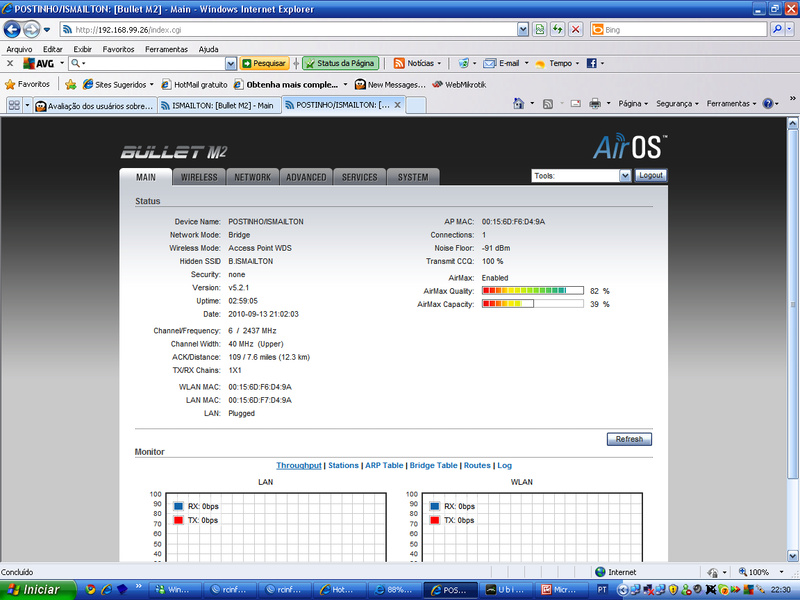The image size is (800, 600).
Task: Click the AirMax Quality bar
Action: [533, 290]
